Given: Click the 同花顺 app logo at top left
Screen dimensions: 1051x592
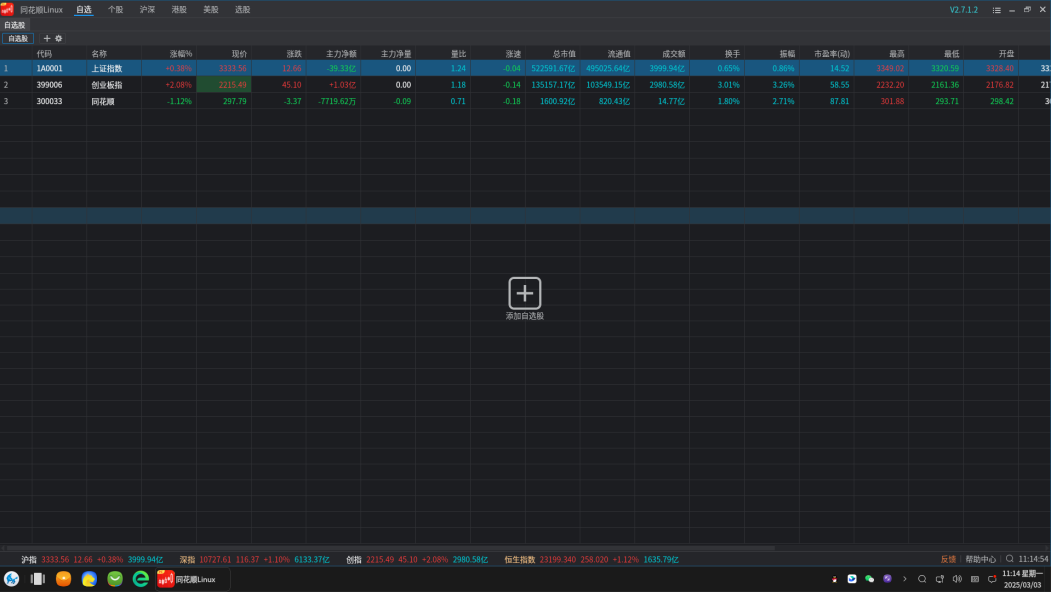Looking at the screenshot, I should [x=8, y=9].
